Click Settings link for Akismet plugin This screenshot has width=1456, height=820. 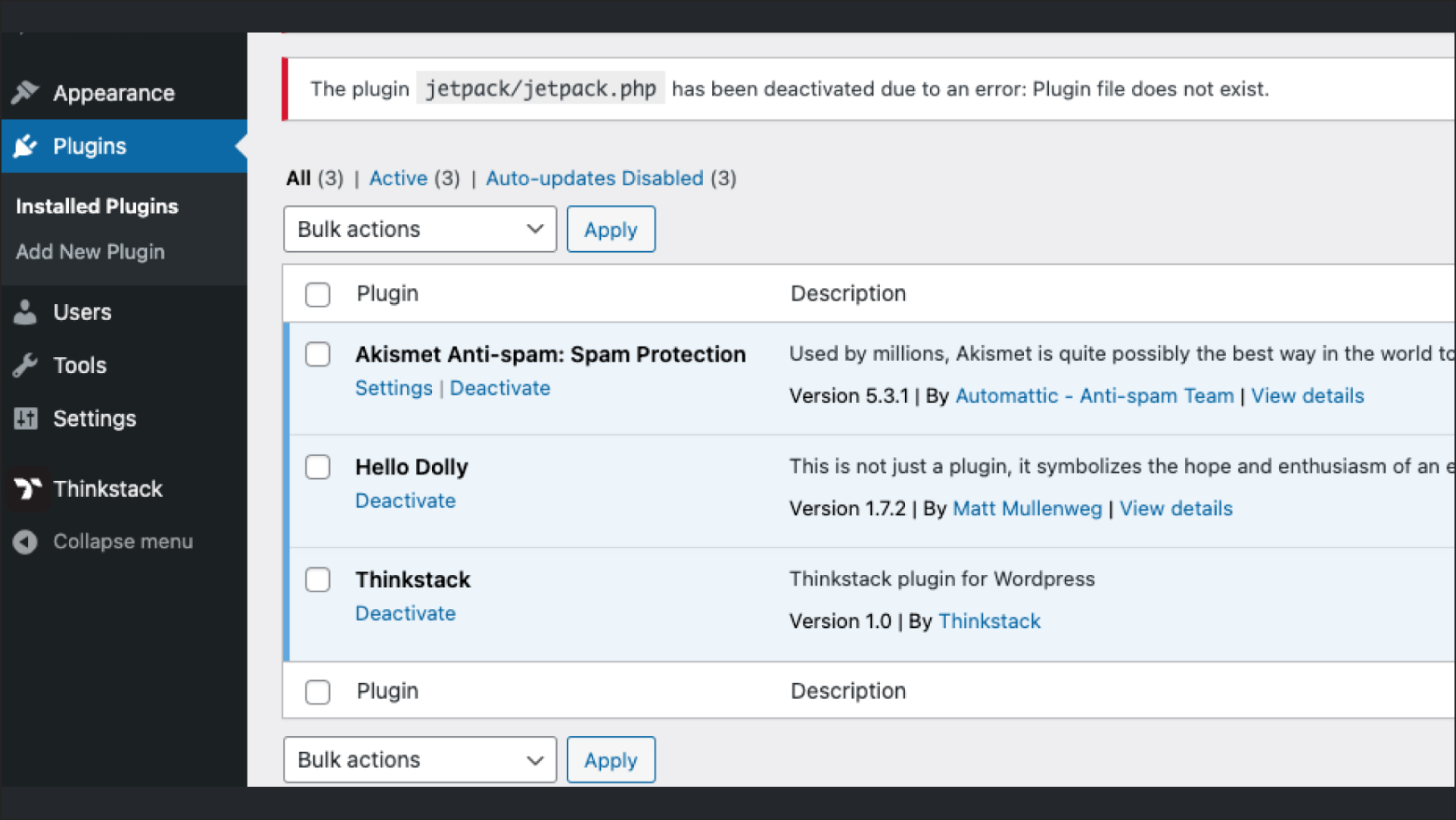[393, 388]
